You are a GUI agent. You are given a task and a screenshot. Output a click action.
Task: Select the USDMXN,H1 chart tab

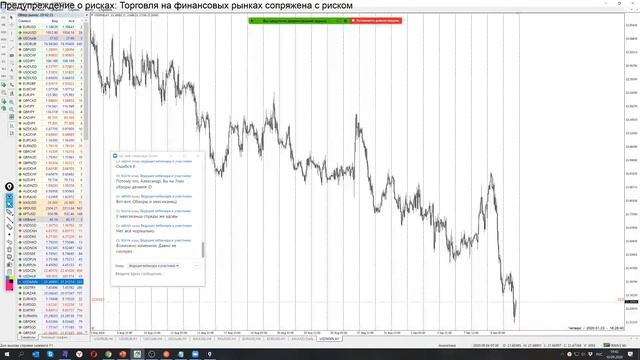329,339
